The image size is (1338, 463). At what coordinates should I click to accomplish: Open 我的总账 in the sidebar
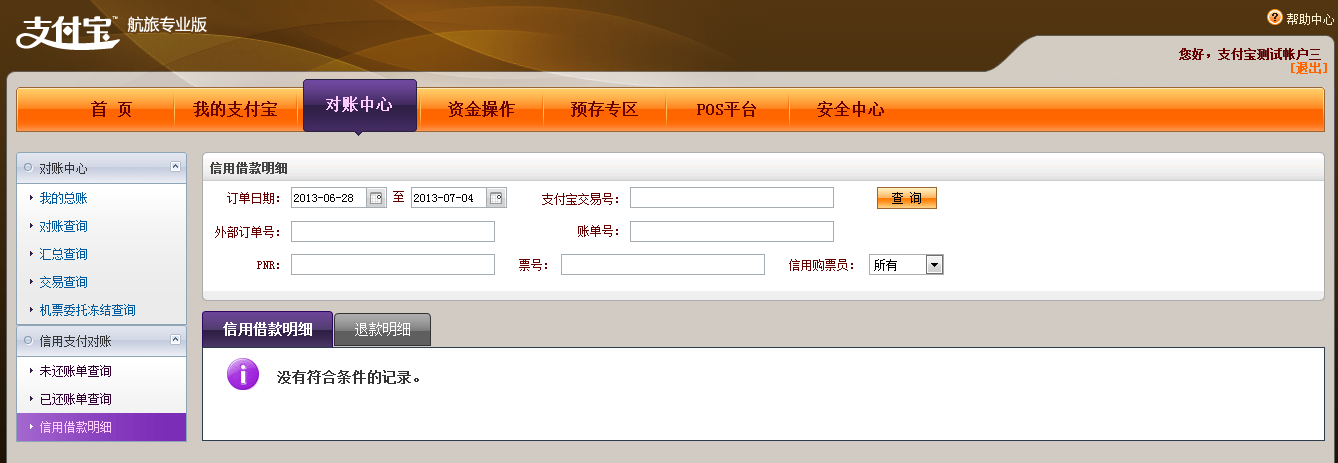click(63, 198)
